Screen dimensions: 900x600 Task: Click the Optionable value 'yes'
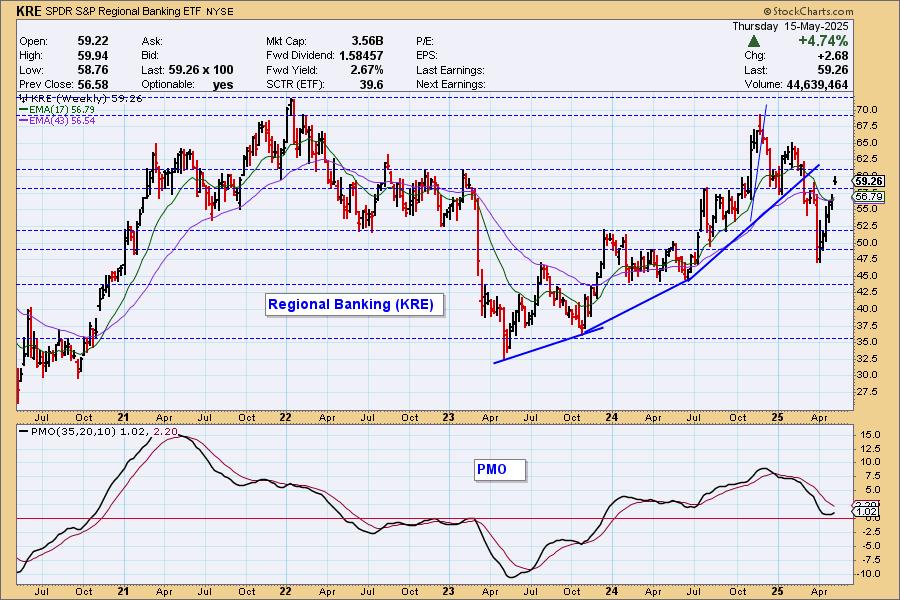[223, 85]
